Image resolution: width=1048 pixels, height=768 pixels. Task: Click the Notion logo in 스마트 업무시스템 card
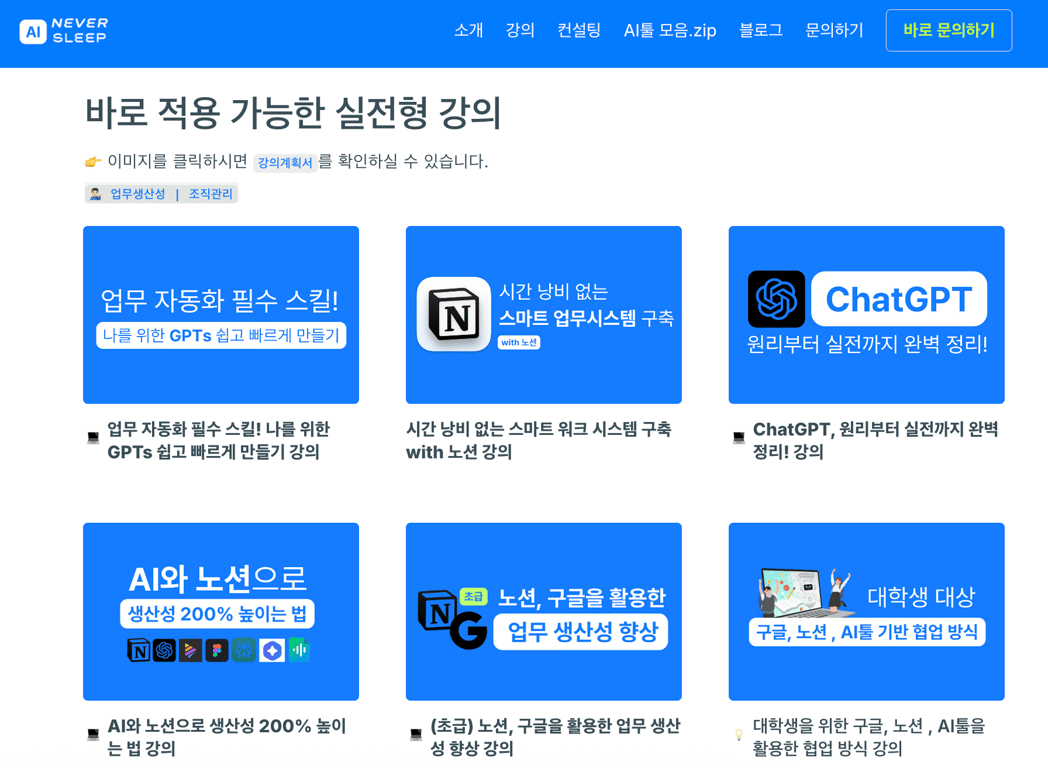454,314
